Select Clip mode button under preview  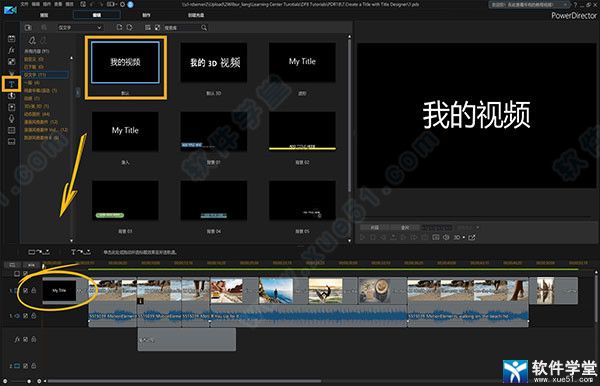pyautogui.click(x=375, y=228)
